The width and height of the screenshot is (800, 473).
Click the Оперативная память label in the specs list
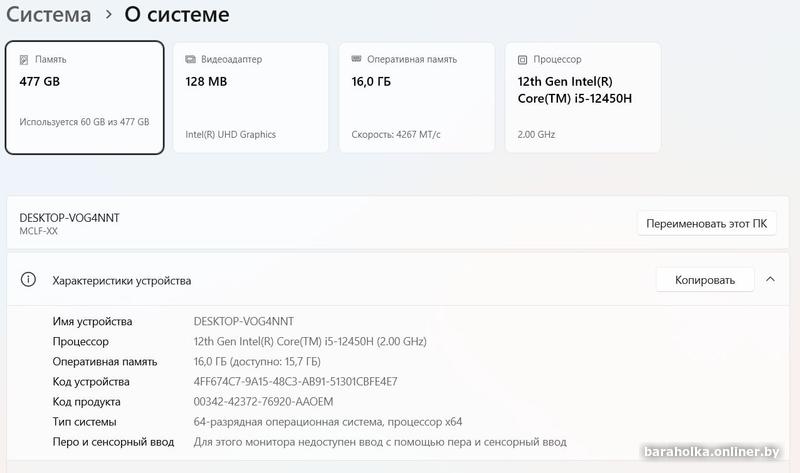click(x=105, y=362)
